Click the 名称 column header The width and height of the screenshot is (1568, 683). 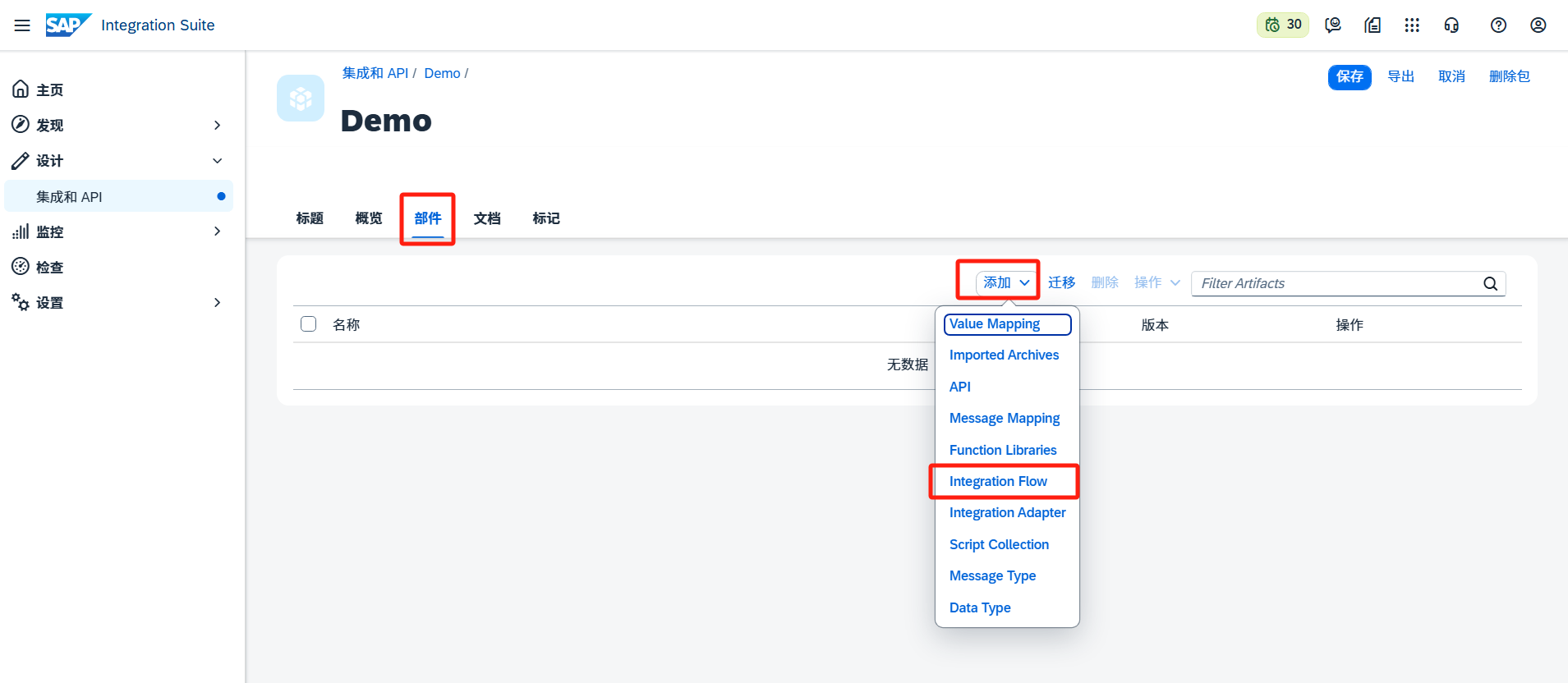click(x=346, y=325)
